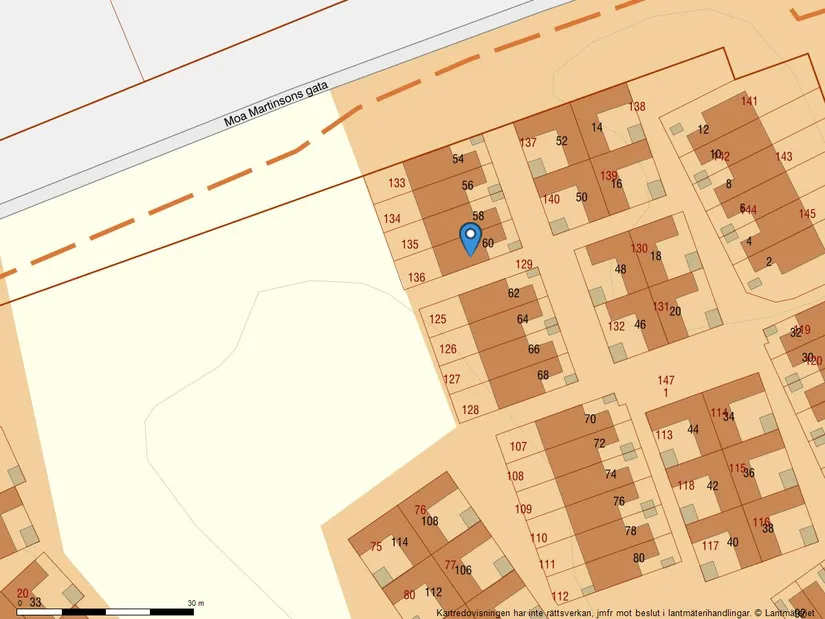Click the street label Moa Martinsons gata
Viewport: 825px width, 619px height.
(276, 104)
